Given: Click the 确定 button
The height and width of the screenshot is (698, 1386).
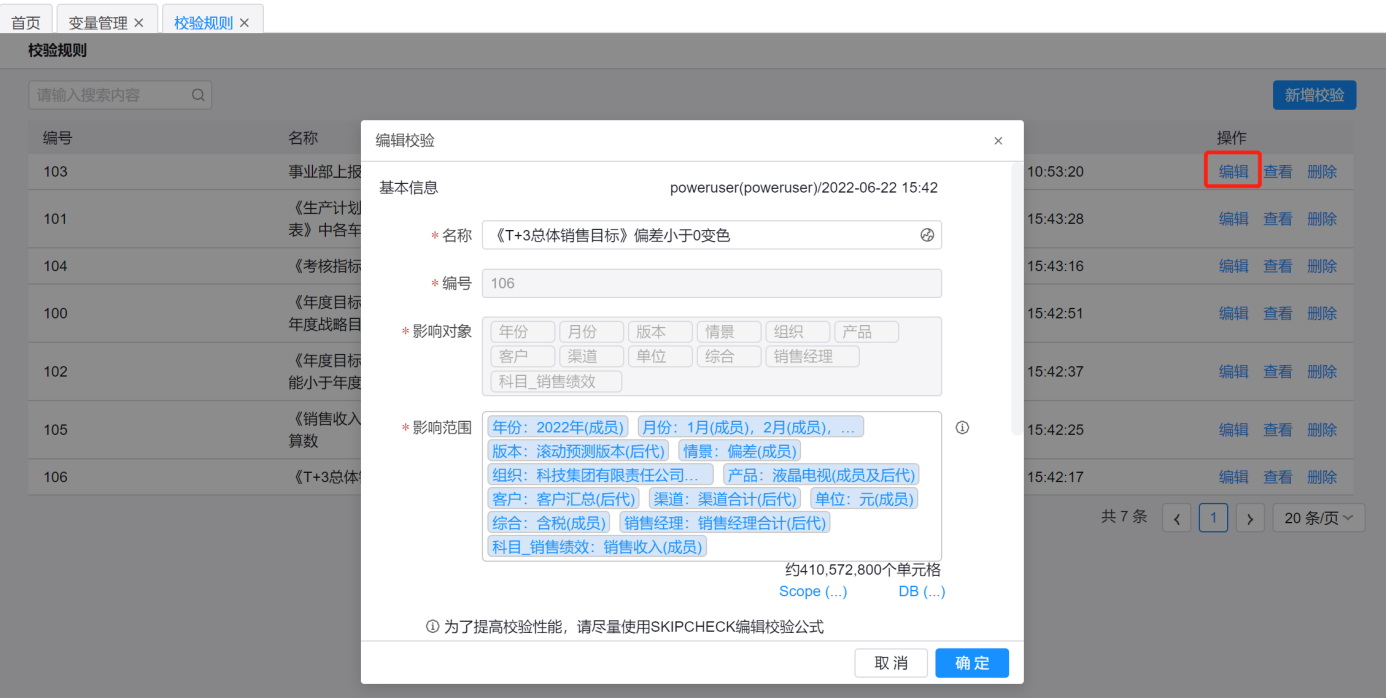Looking at the screenshot, I should point(972,663).
